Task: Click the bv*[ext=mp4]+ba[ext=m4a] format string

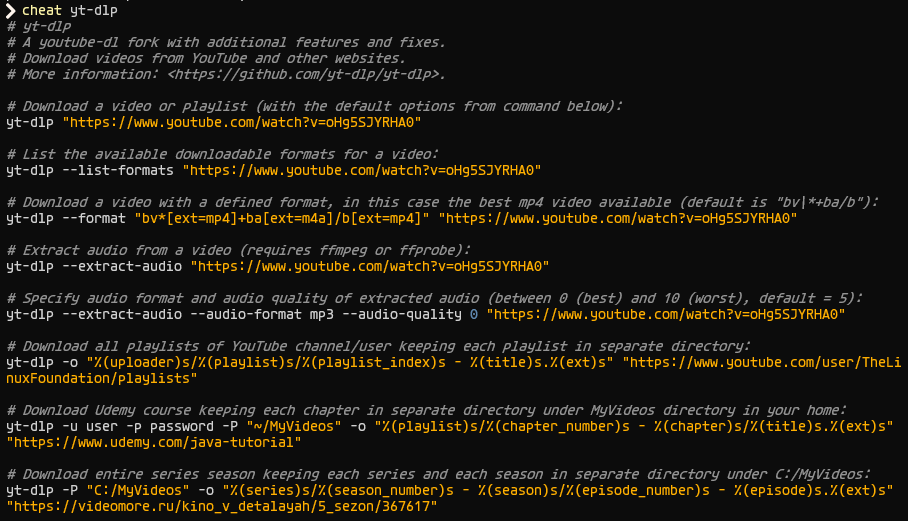Action: tap(282, 218)
